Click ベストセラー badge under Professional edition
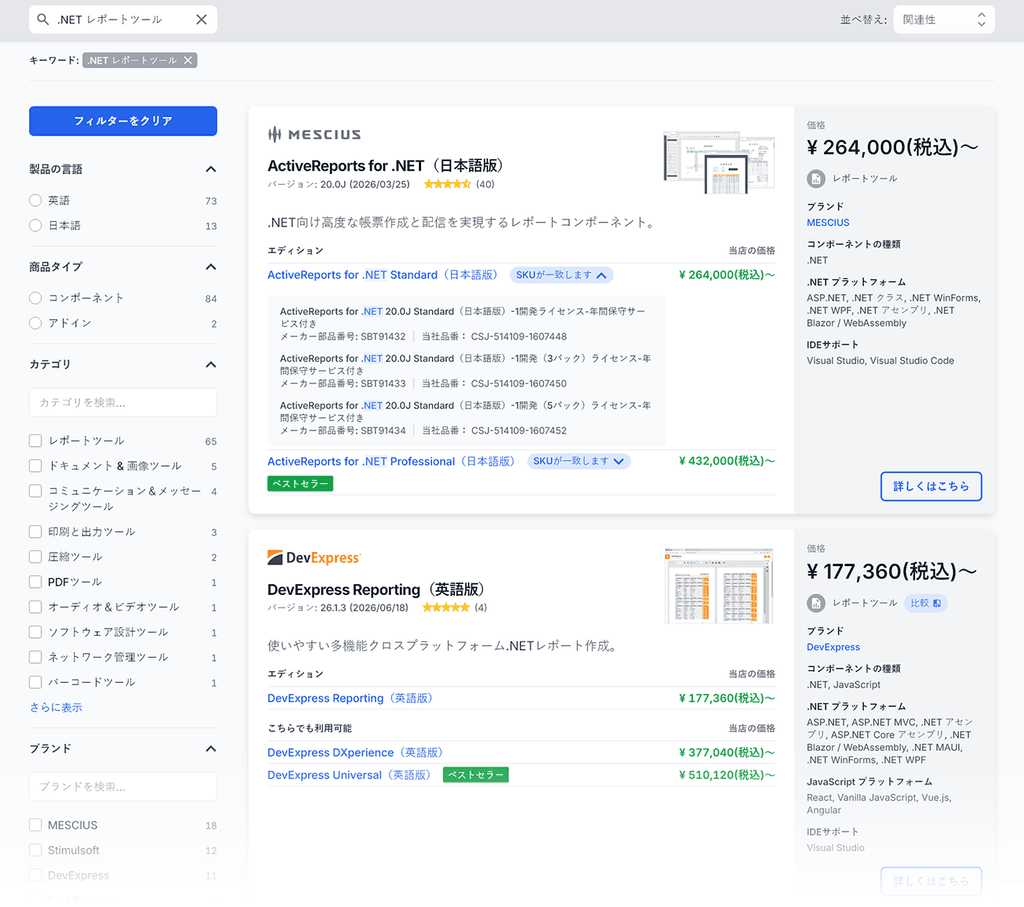This screenshot has height=907, width=1024. tap(300, 483)
